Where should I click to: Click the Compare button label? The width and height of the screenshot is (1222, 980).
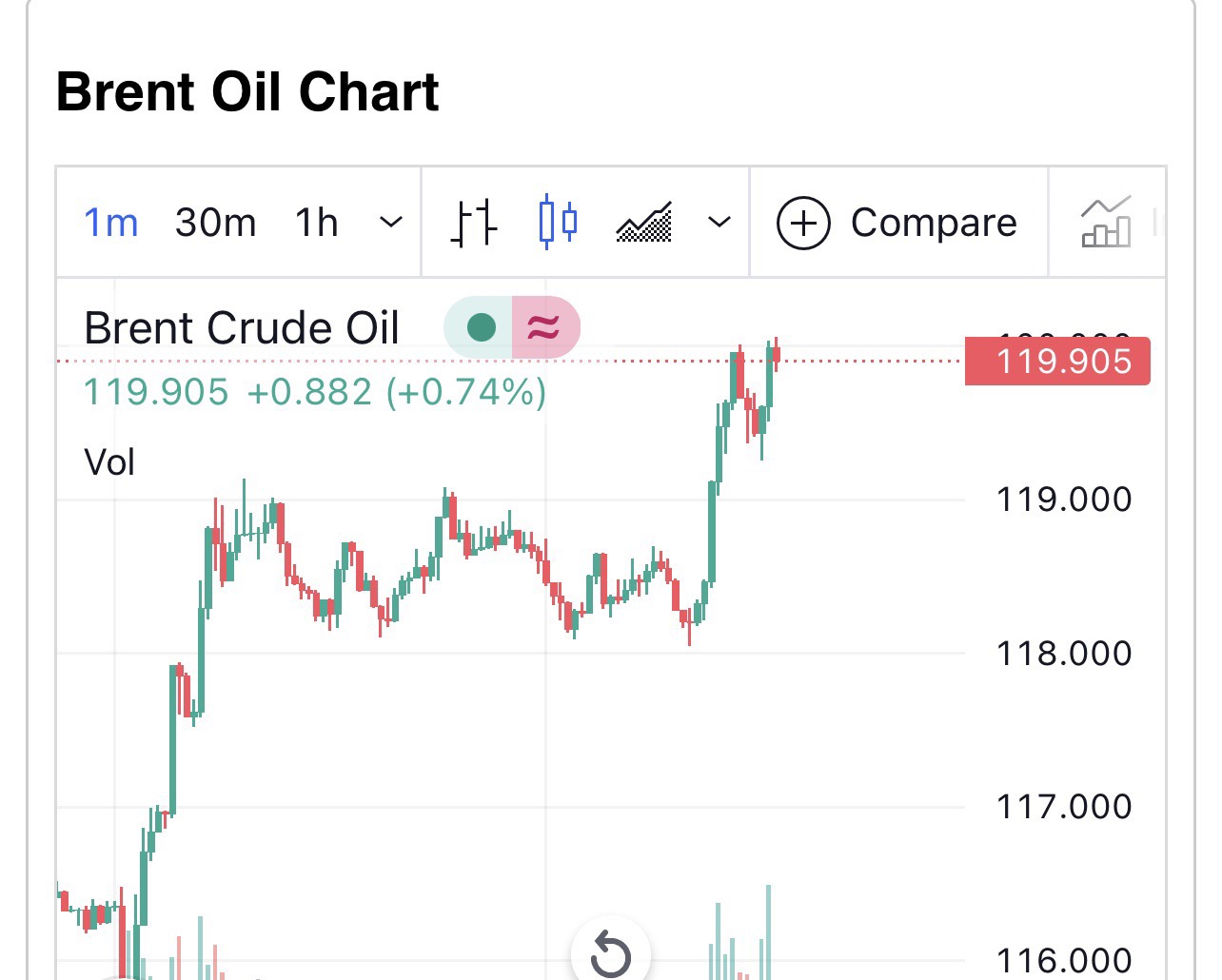pyautogui.click(x=934, y=223)
